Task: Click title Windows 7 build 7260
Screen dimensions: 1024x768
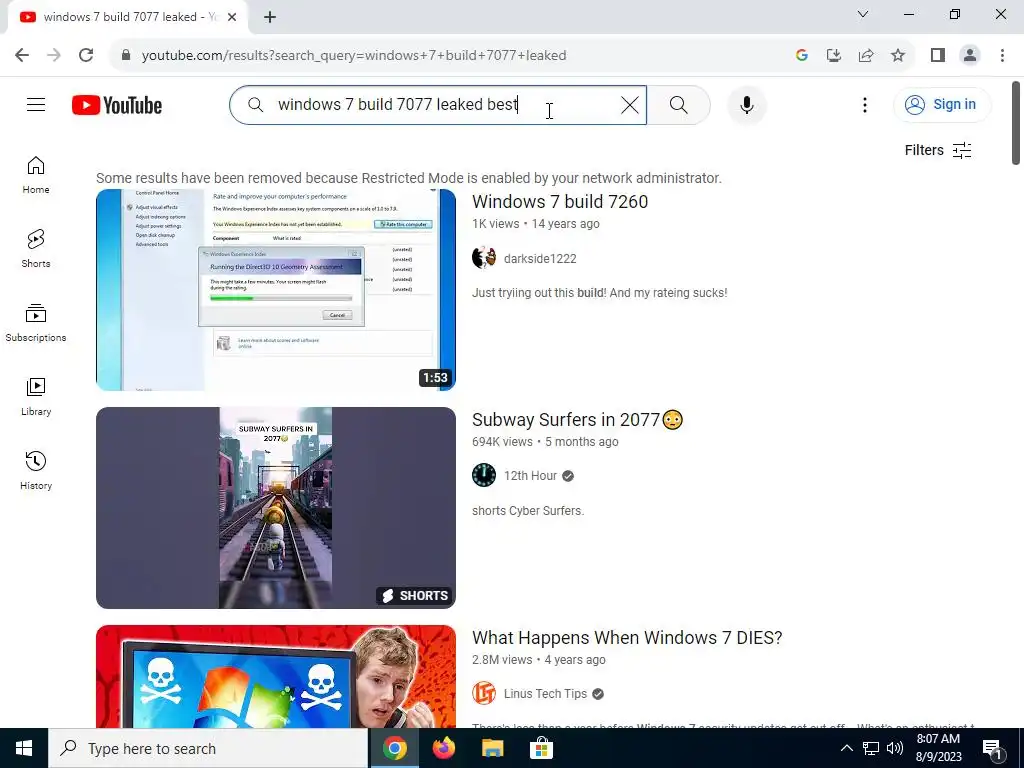Action: pos(560,202)
